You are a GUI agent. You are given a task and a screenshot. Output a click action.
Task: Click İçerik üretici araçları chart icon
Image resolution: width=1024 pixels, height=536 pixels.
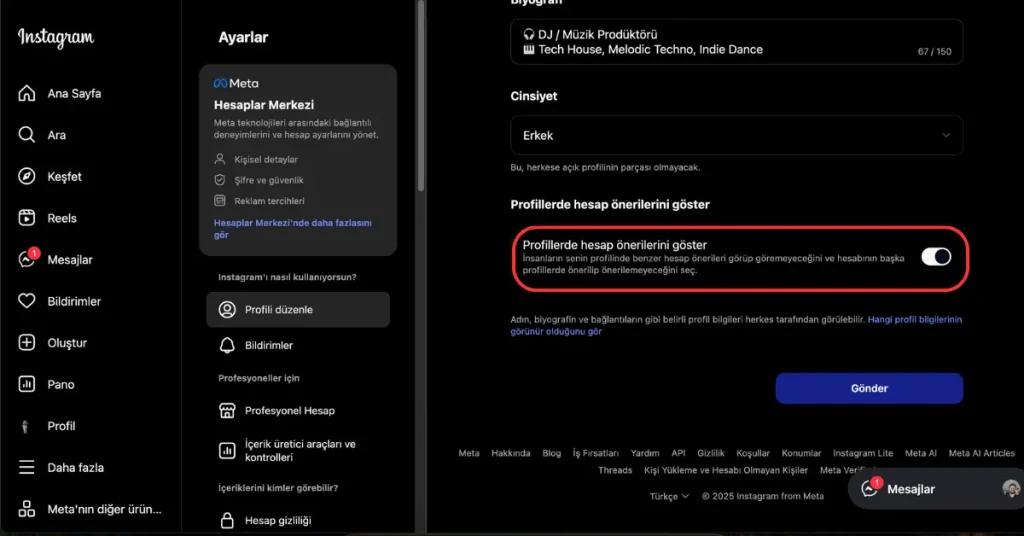point(227,450)
